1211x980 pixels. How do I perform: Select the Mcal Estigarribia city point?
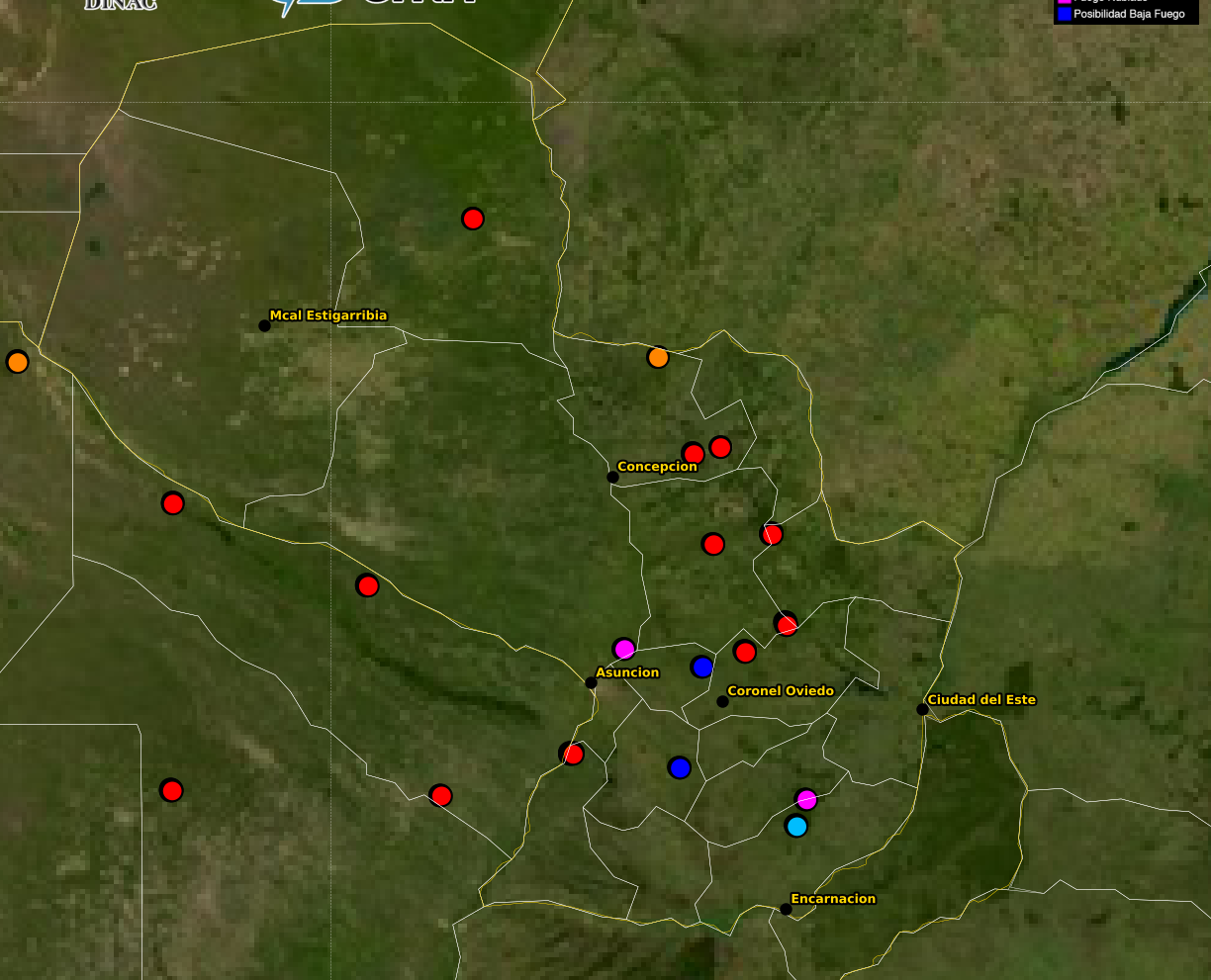point(264,325)
